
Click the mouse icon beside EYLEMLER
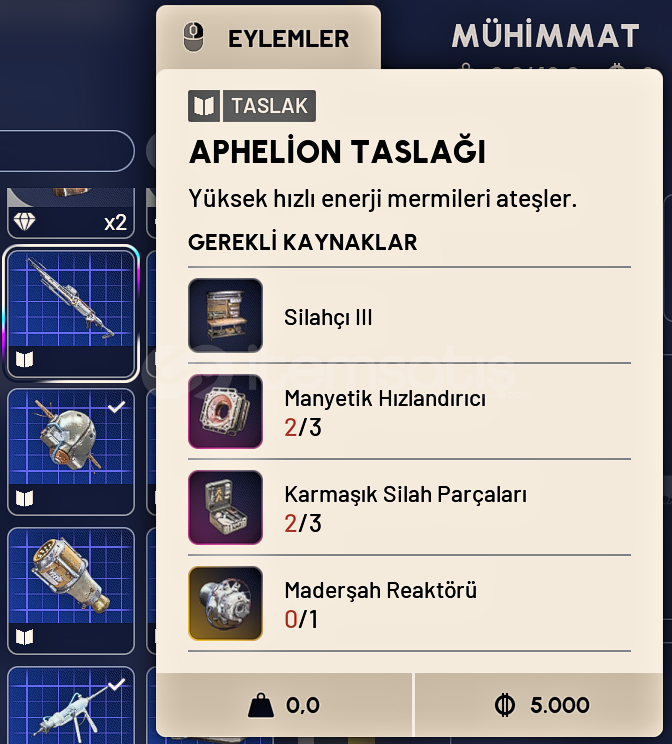coord(194,39)
